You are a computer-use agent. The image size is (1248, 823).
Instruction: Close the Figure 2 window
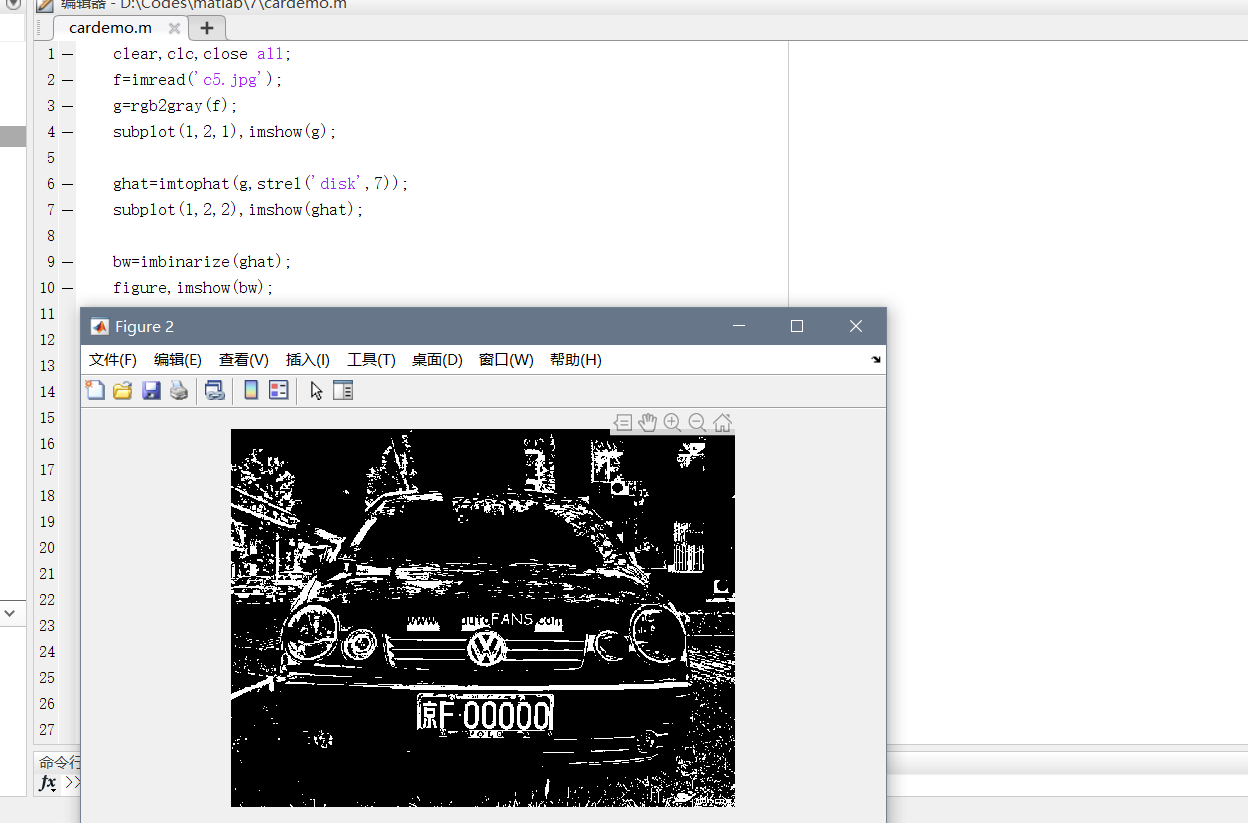click(x=856, y=326)
